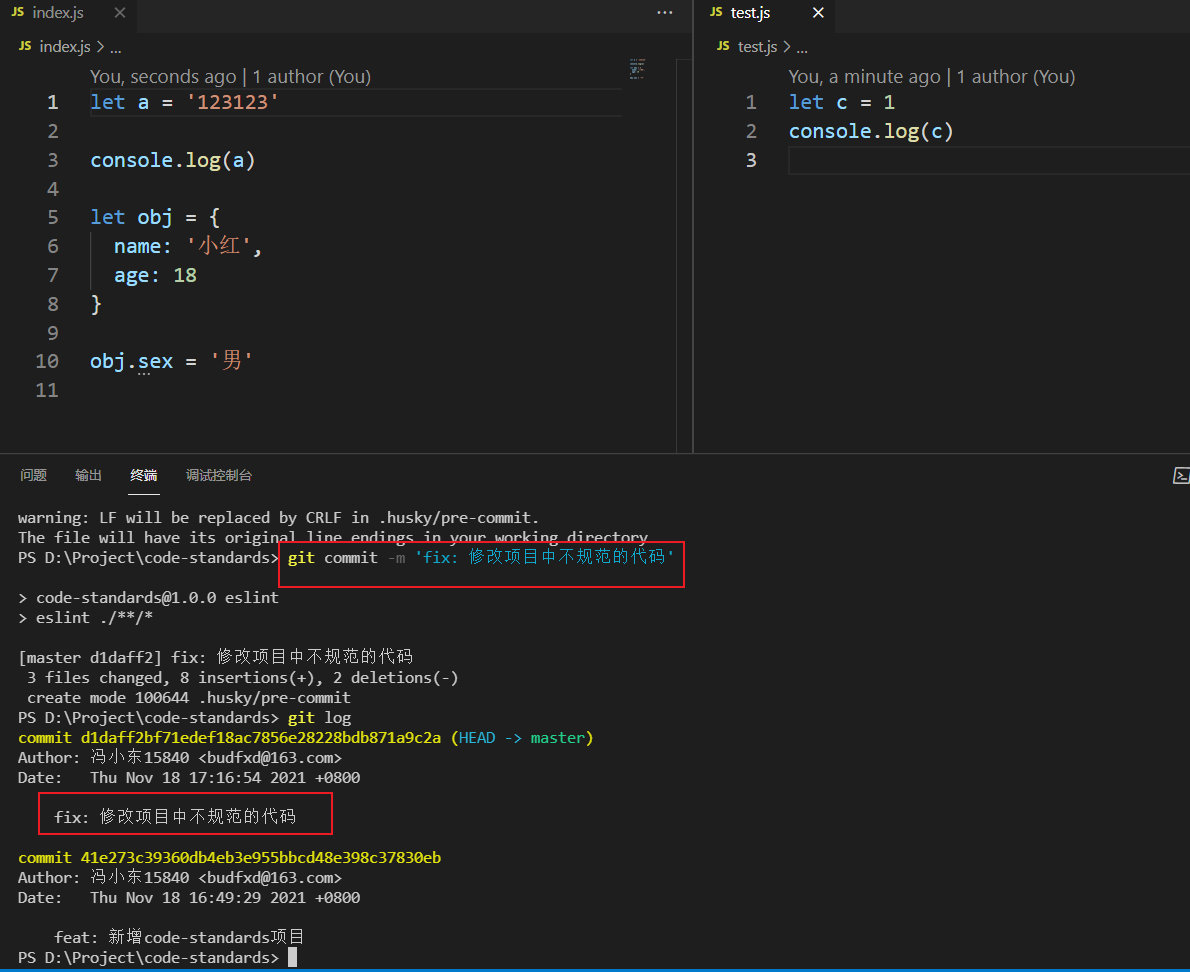Image resolution: width=1190 pixels, height=972 pixels.
Task: Click on 'console.log(a)' in index.js
Action: click(x=172, y=160)
